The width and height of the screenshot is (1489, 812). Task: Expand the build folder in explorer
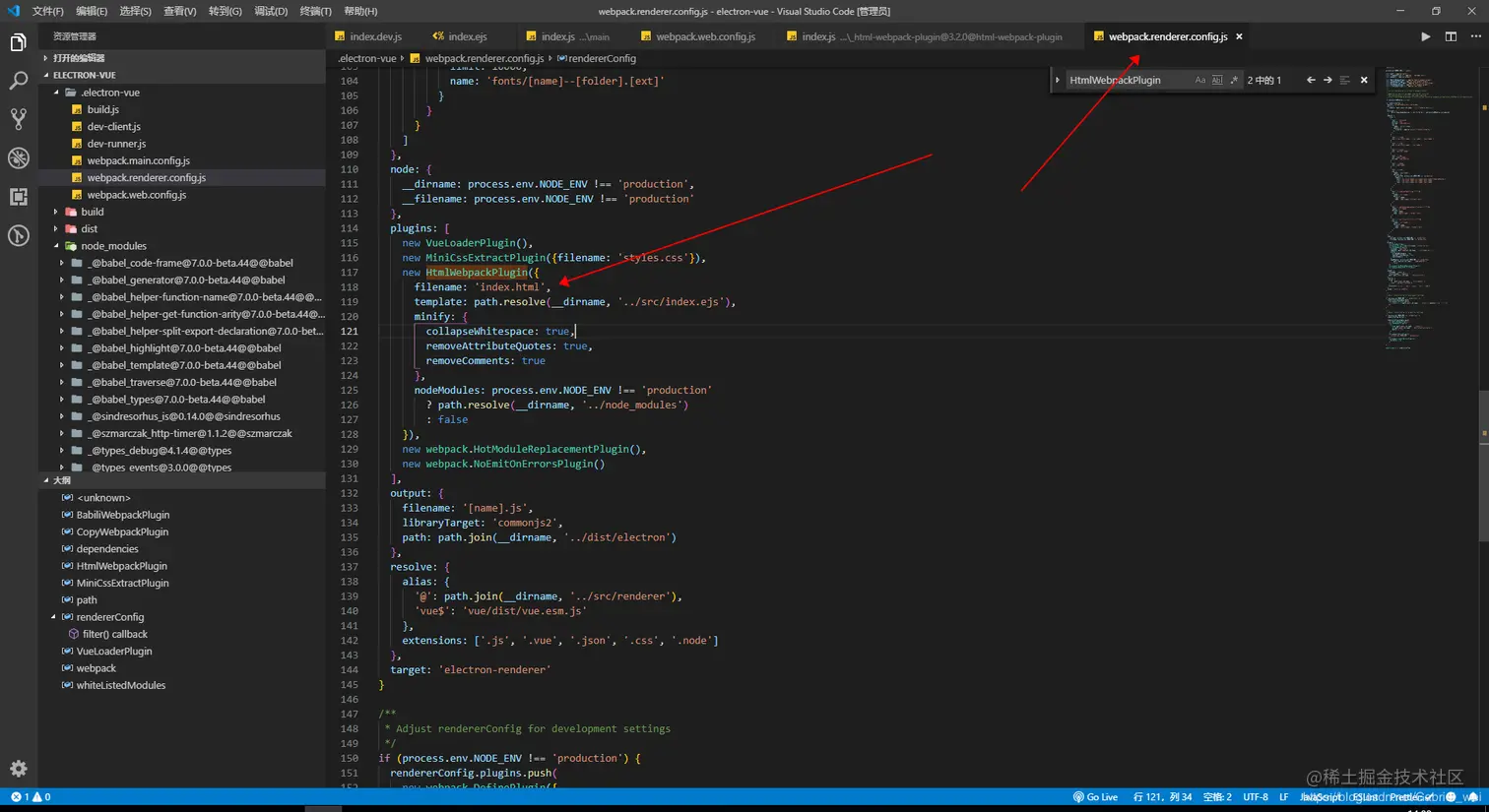tap(92, 212)
